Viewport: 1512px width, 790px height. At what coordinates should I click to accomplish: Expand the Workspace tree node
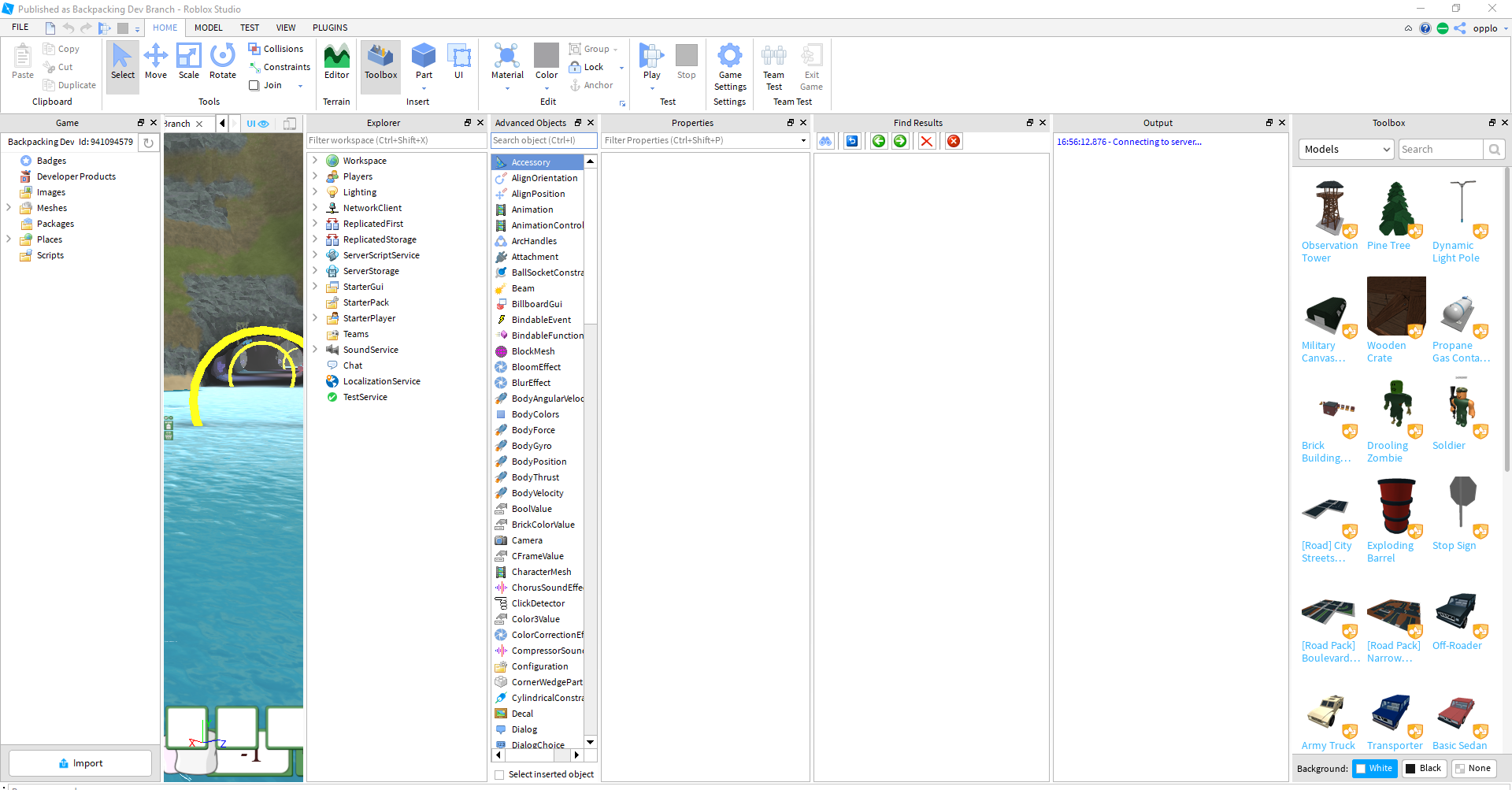tap(315, 161)
